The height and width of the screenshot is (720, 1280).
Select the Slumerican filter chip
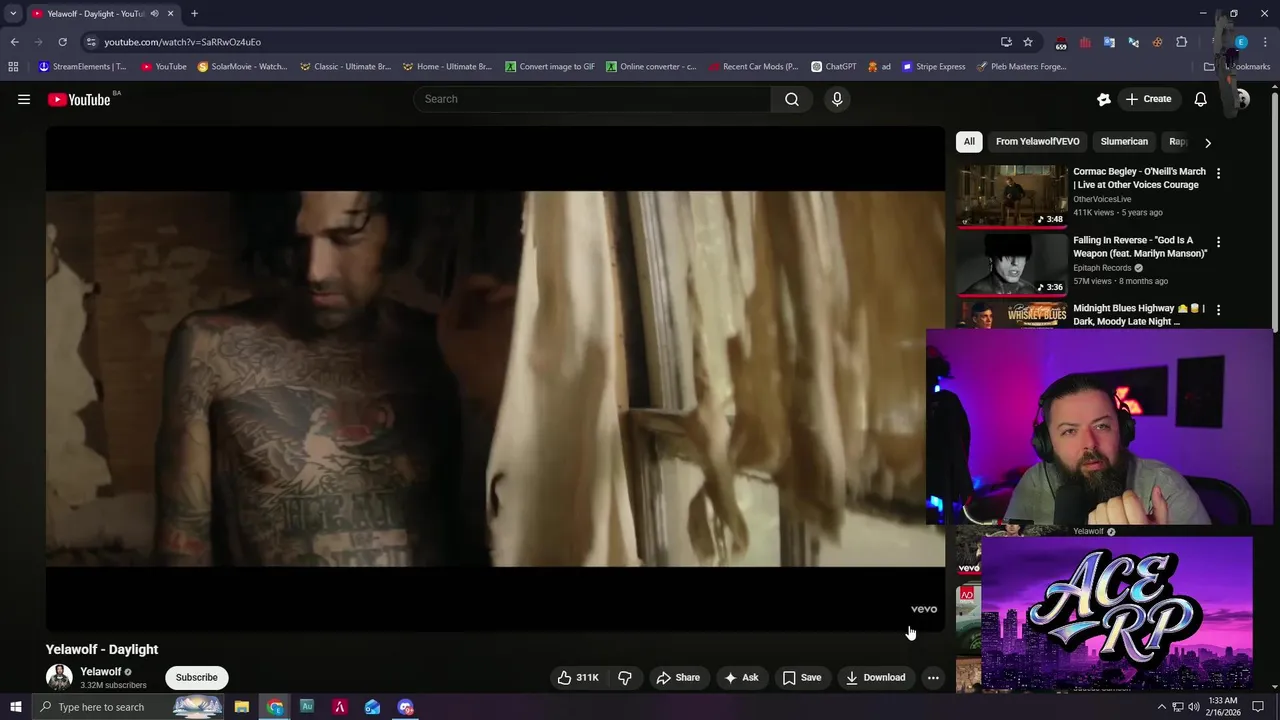coord(1124,141)
